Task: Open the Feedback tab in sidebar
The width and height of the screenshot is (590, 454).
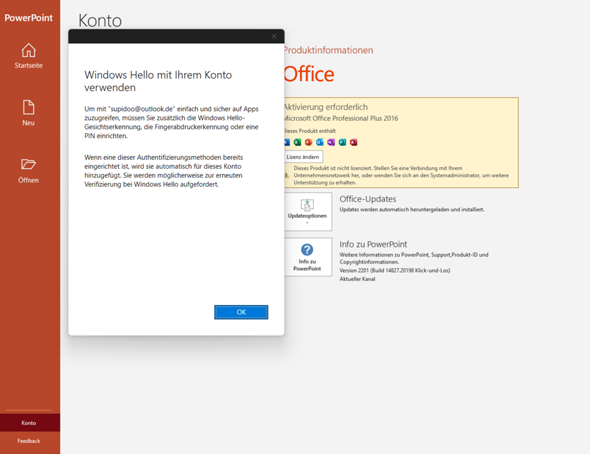Action: pos(30,441)
